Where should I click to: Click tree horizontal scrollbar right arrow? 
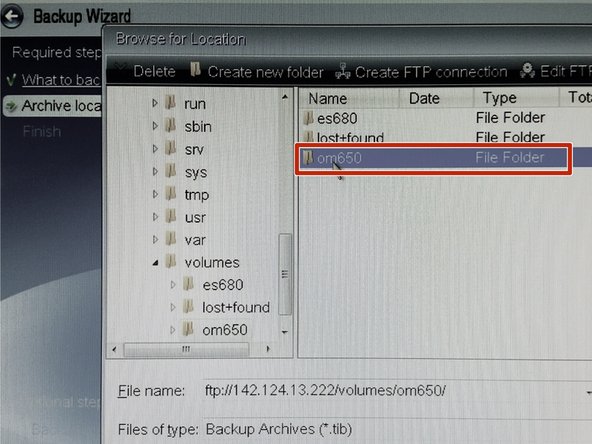[268, 349]
